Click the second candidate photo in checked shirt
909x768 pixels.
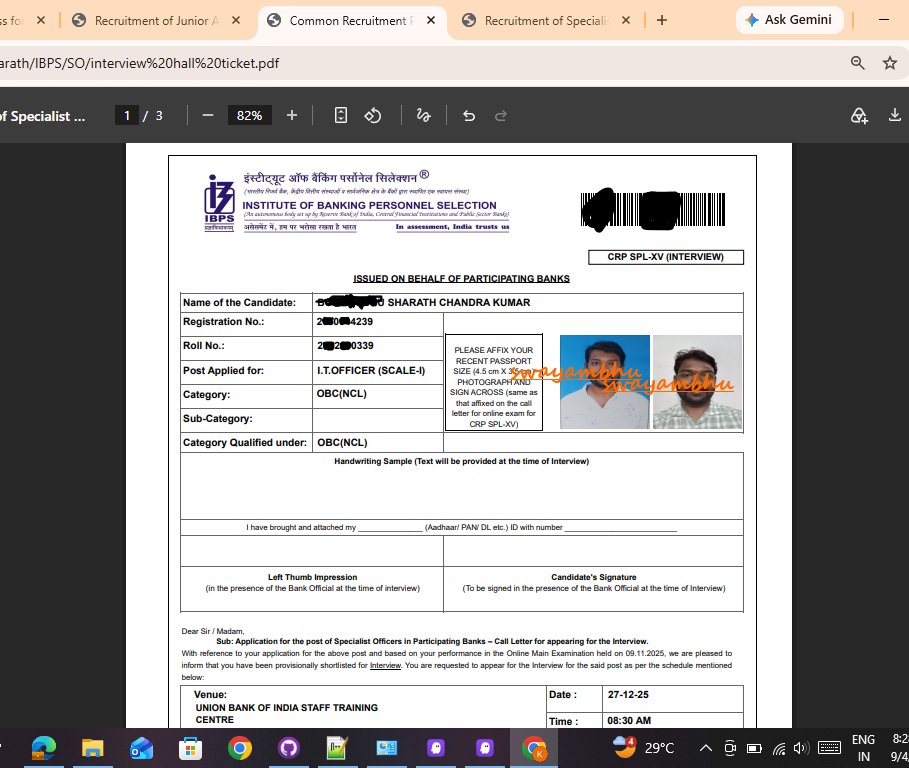click(697, 382)
